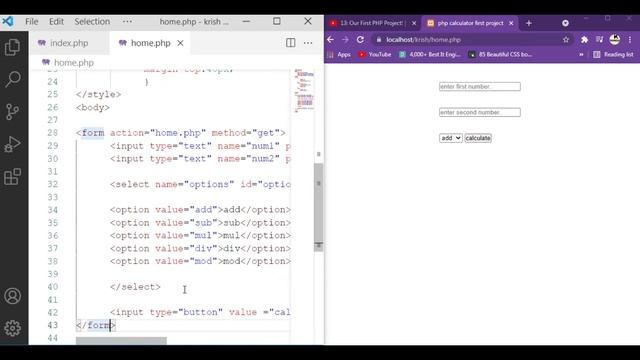Open the Chrome three-dot menu
This screenshot has width=640, height=360.
click(630, 40)
